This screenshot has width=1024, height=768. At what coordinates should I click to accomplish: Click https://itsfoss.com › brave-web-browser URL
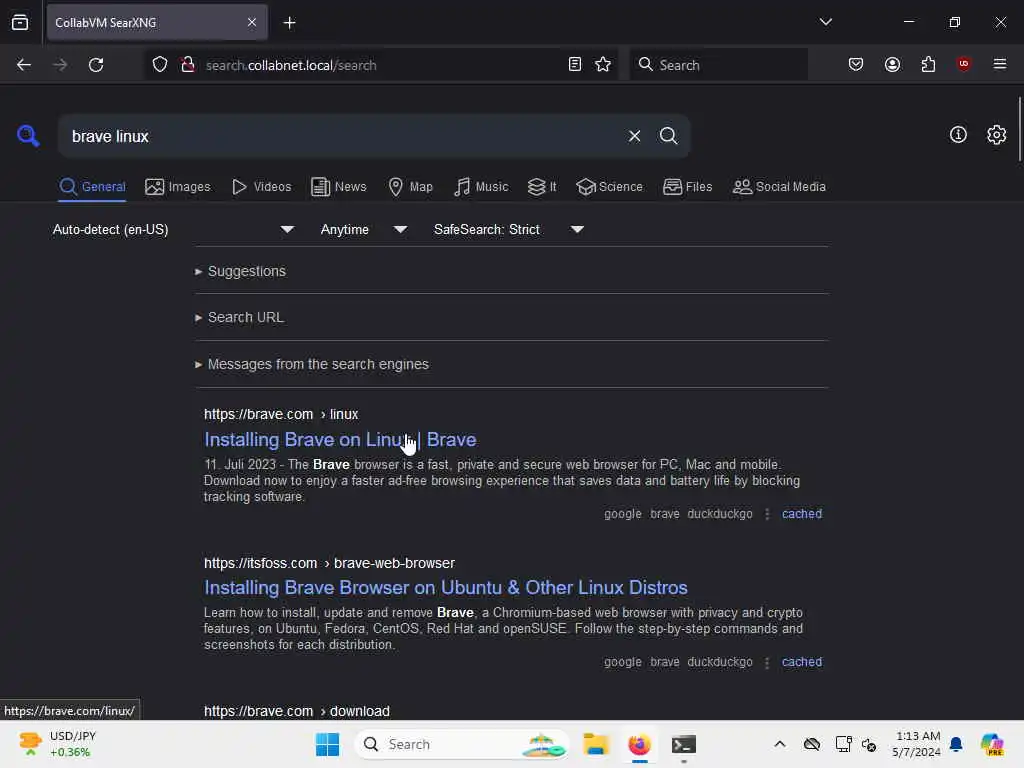pos(329,563)
